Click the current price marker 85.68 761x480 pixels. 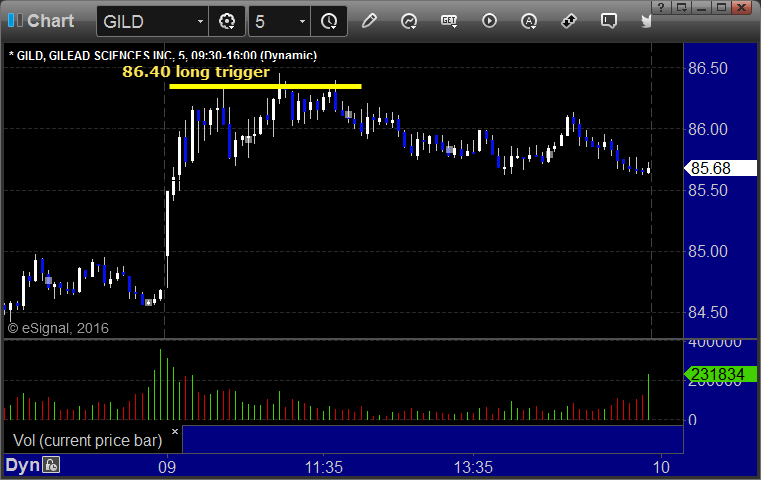point(720,168)
